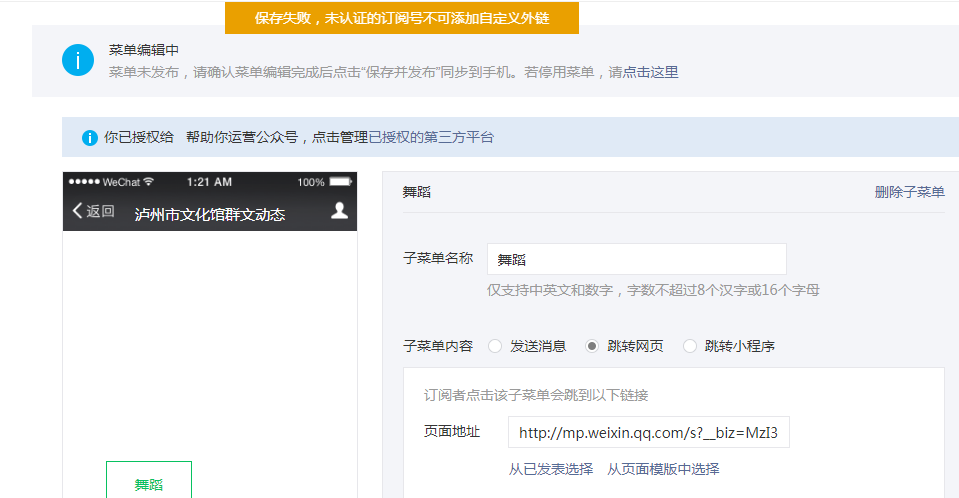Click the WiFi icon in phone status bar
This screenshot has height=498, width=959.
click(149, 182)
